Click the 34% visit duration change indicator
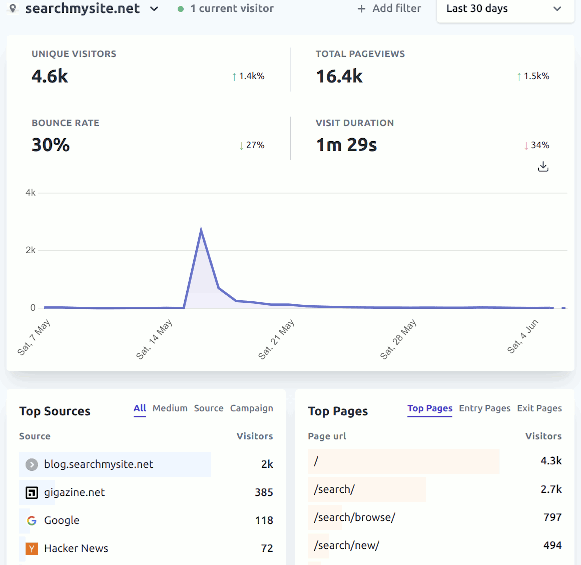Viewport: 581px width, 565px height. click(x=537, y=145)
